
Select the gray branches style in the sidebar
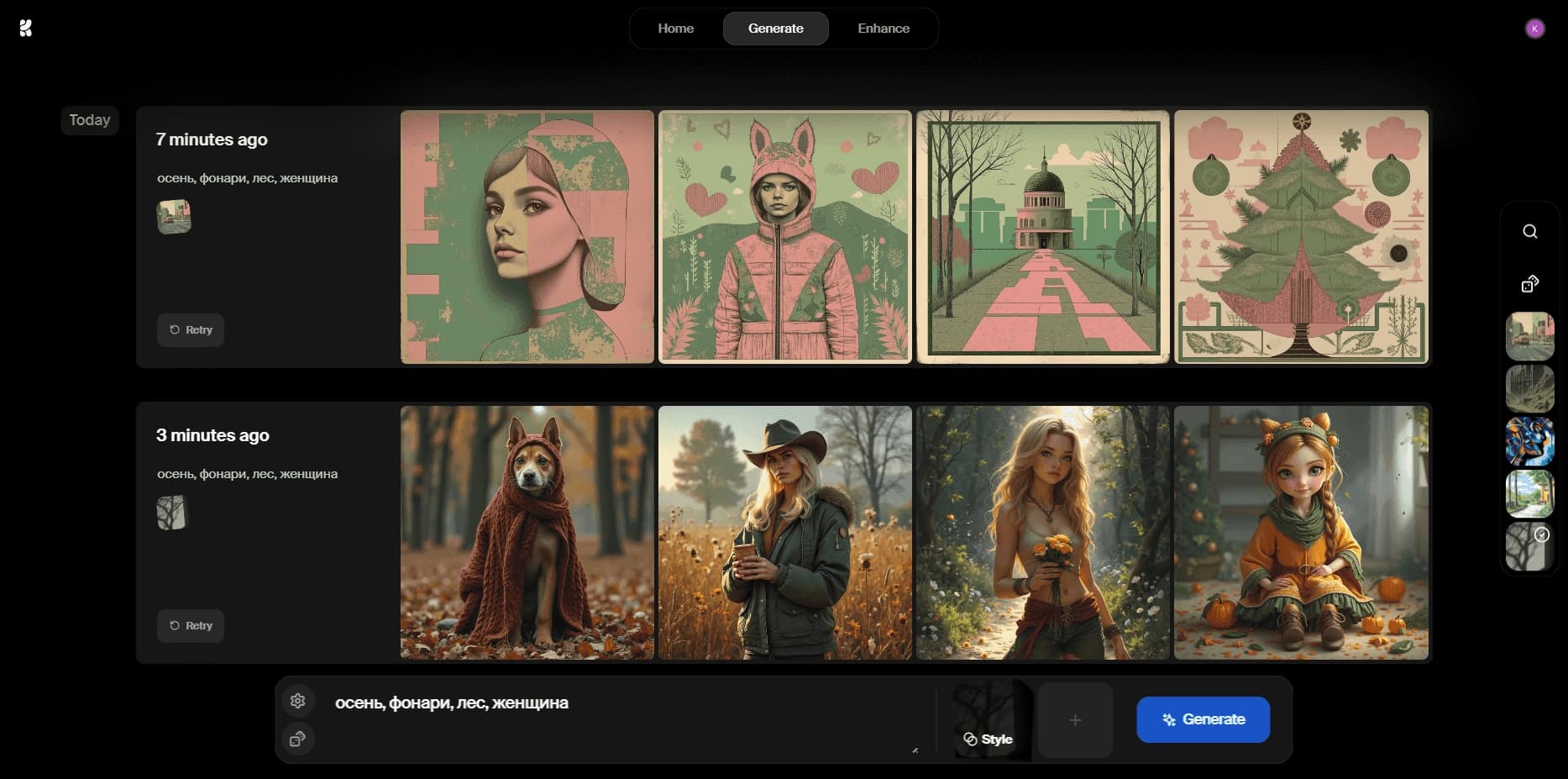(1529, 548)
